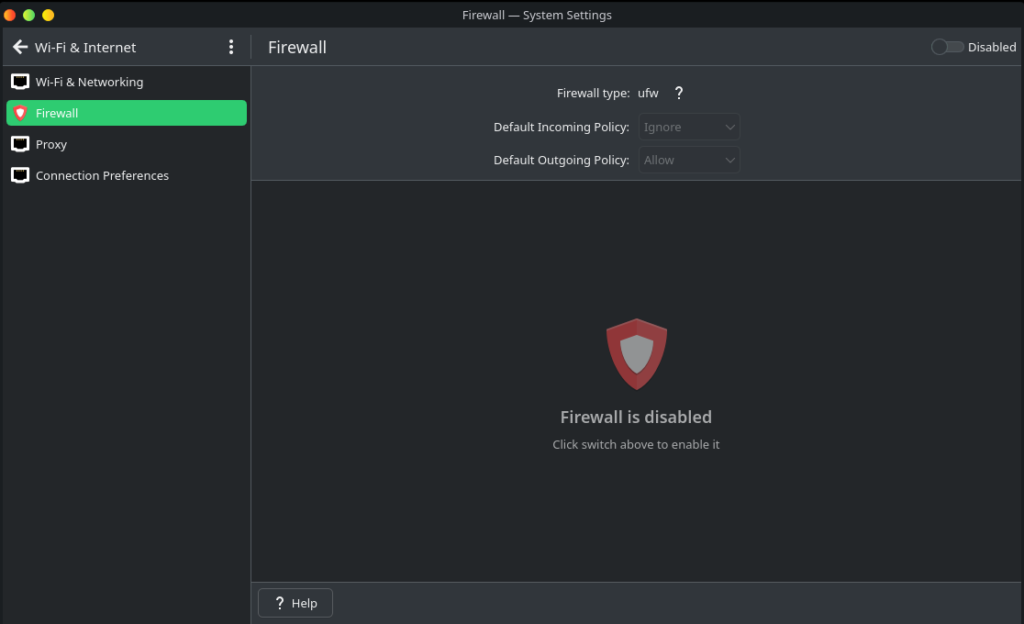Screen dimensions: 1024x624
Task: Enable the firewall toggle switch
Action: pos(946,47)
